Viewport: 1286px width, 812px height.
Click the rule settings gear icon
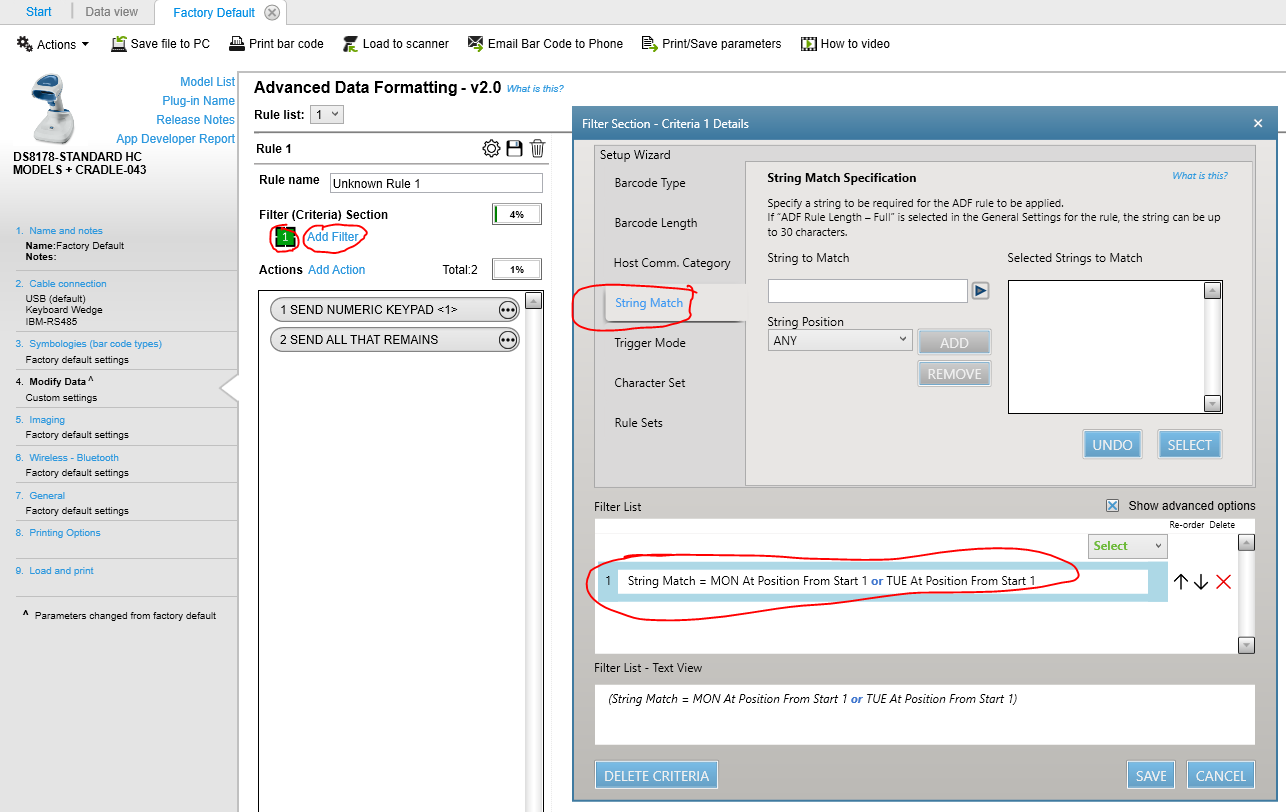[x=491, y=149]
